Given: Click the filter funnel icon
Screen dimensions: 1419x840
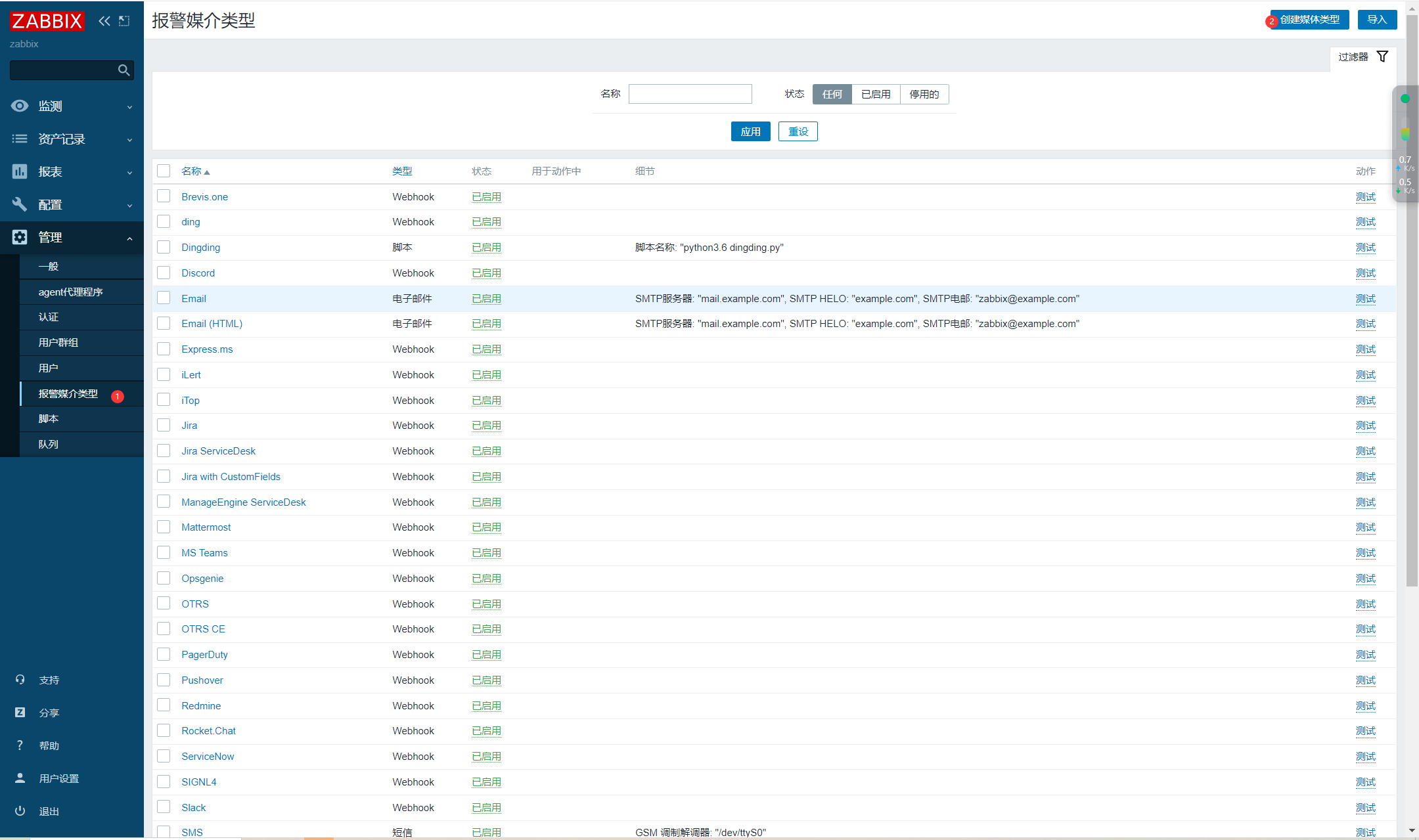Looking at the screenshot, I should pyautogui.click(x=1382, y=56).
